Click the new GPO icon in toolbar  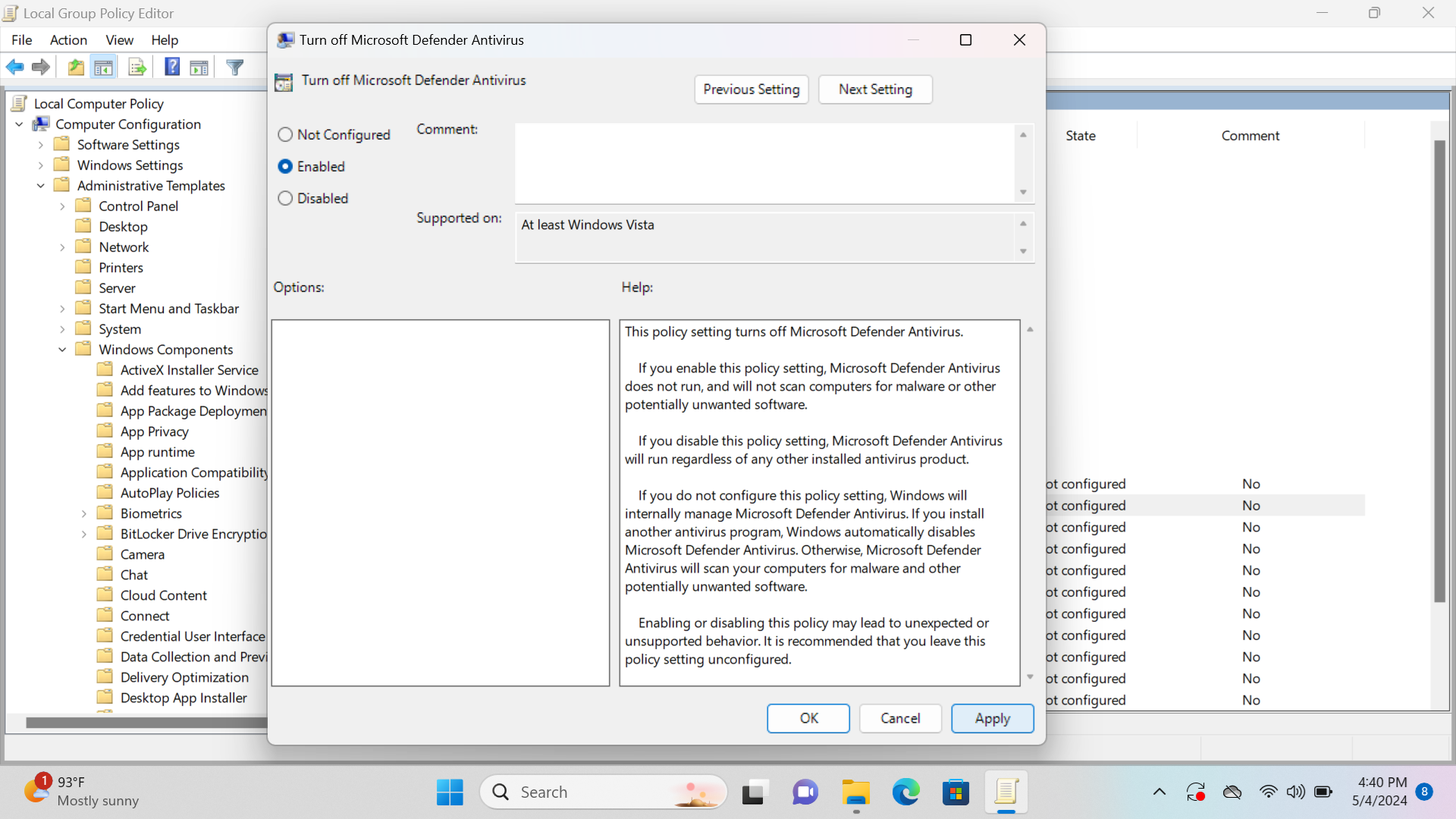pyautogui.click(x=138, y=67)
